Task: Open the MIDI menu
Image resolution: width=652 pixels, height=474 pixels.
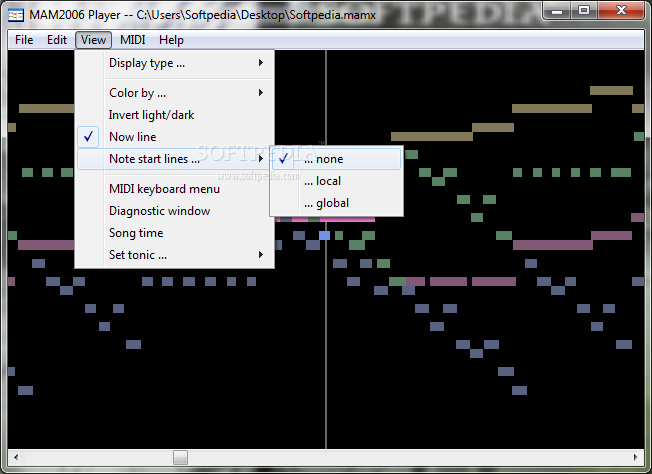Action: click(133, 40)
